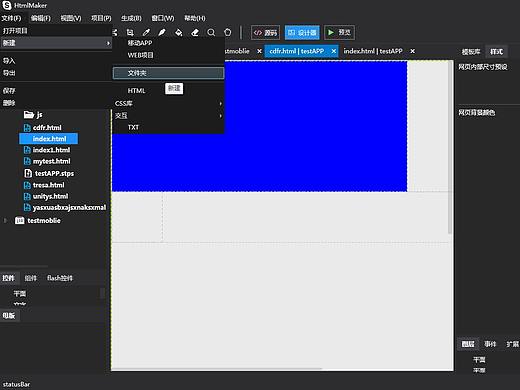520x390 pixels.
Task: Click the 排版 section header
Action: [x=9, y=315]
